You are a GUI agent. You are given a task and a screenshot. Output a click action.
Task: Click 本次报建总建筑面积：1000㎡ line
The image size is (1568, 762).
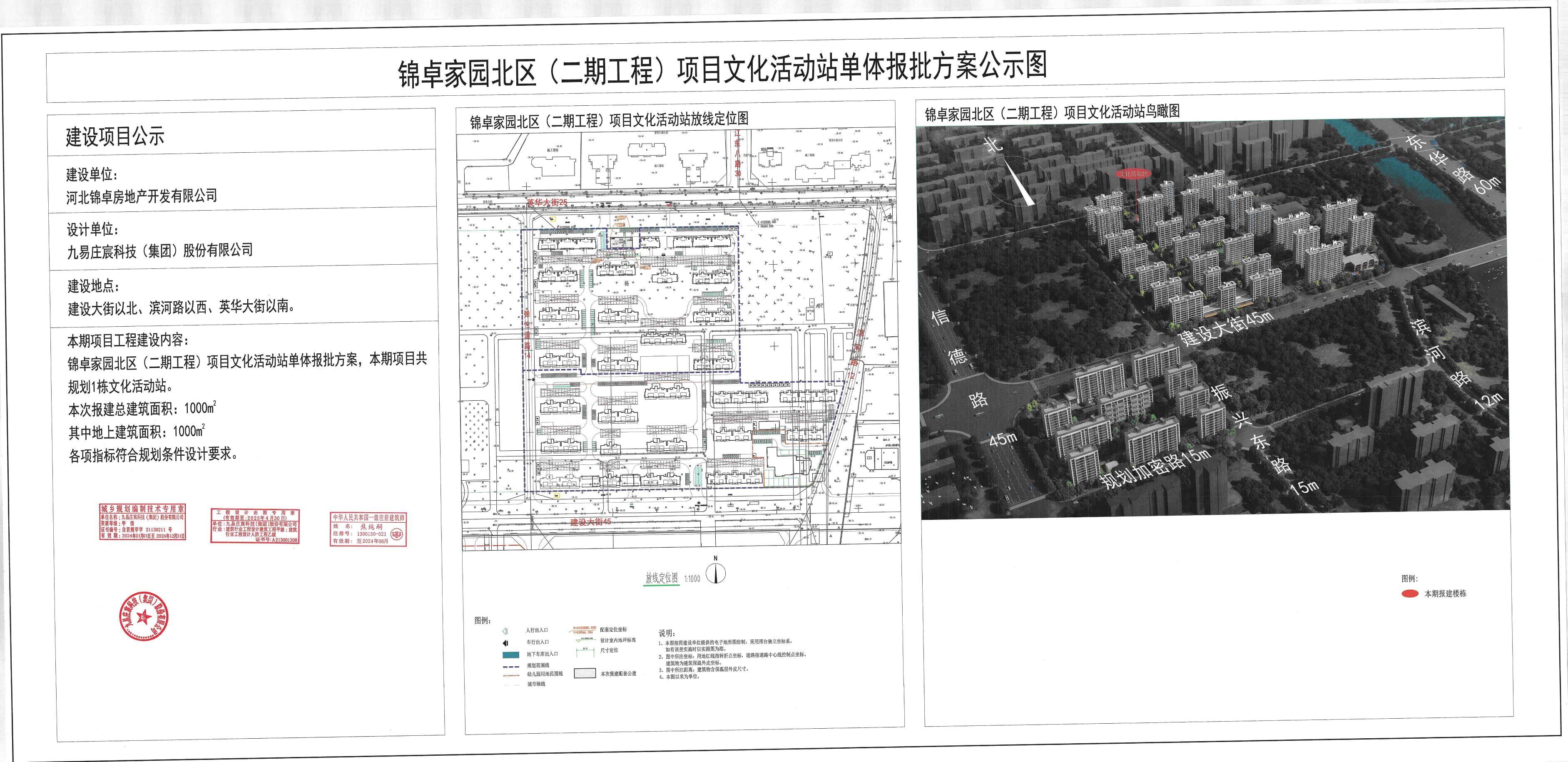pos(142,408)
